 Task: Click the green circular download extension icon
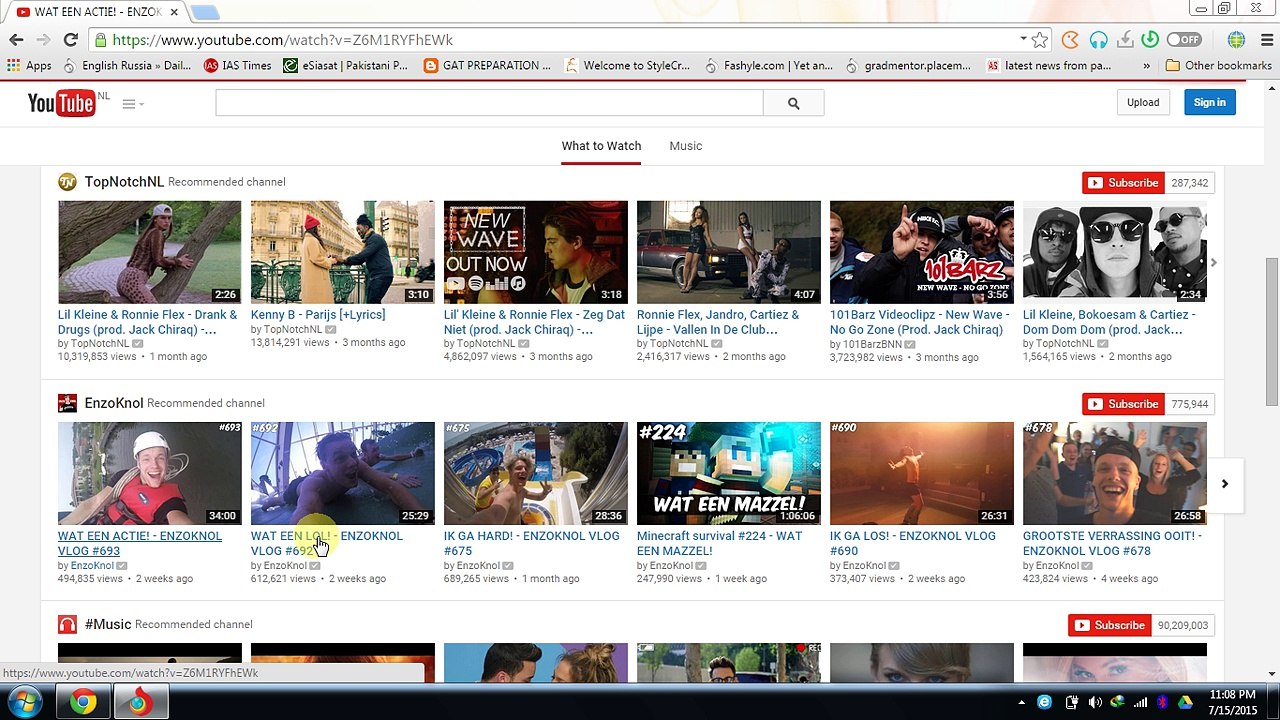[x=1150, y=40]
